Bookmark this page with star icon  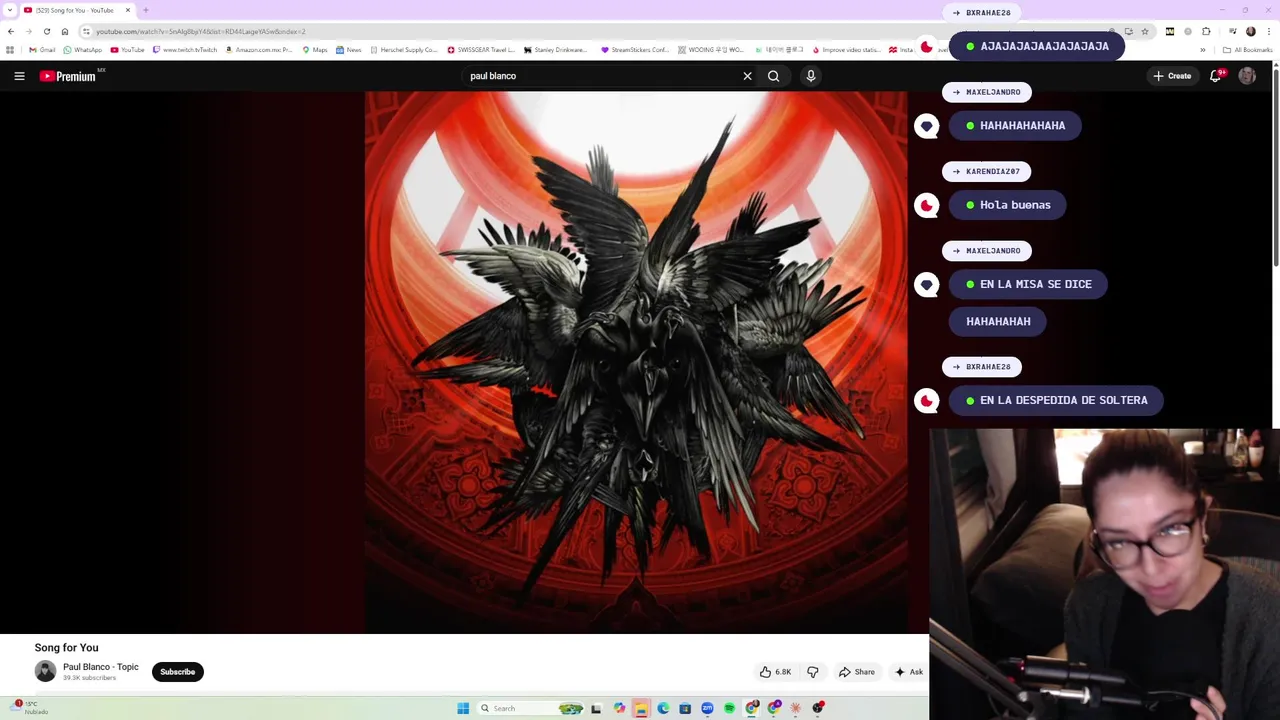click(1145, 31)
